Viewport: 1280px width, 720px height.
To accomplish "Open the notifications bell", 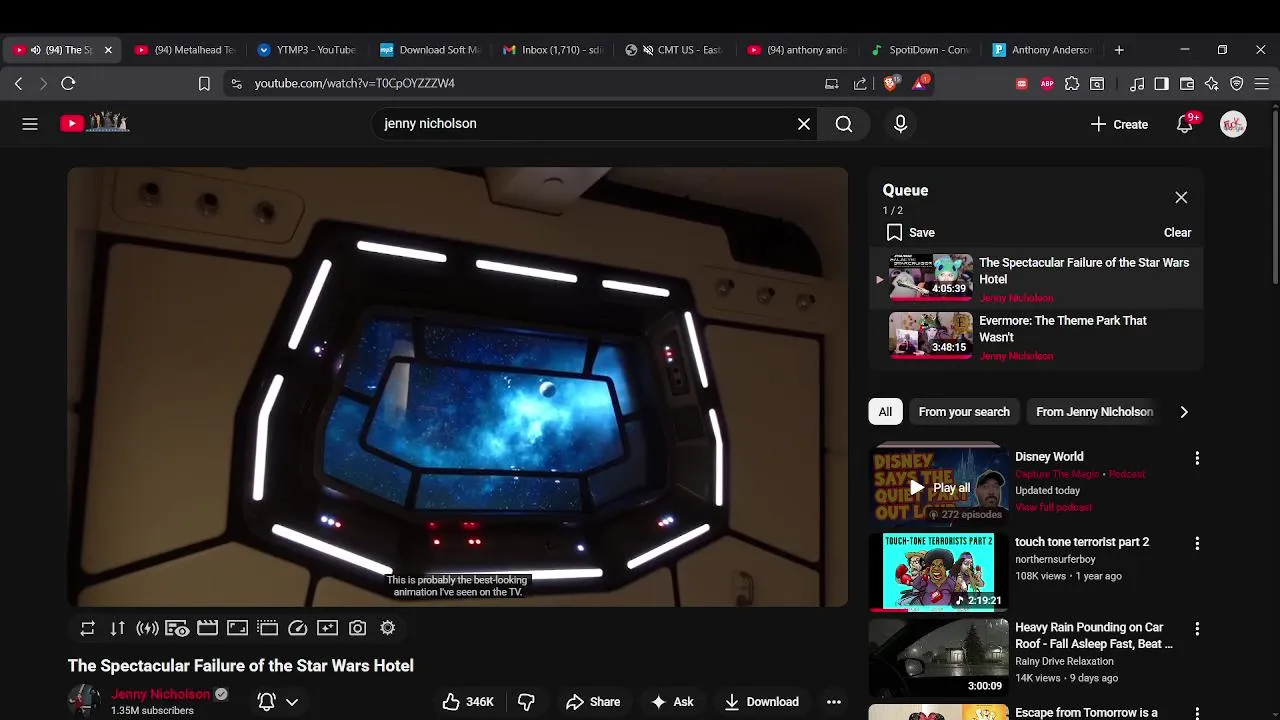I will click(1185, 124).
